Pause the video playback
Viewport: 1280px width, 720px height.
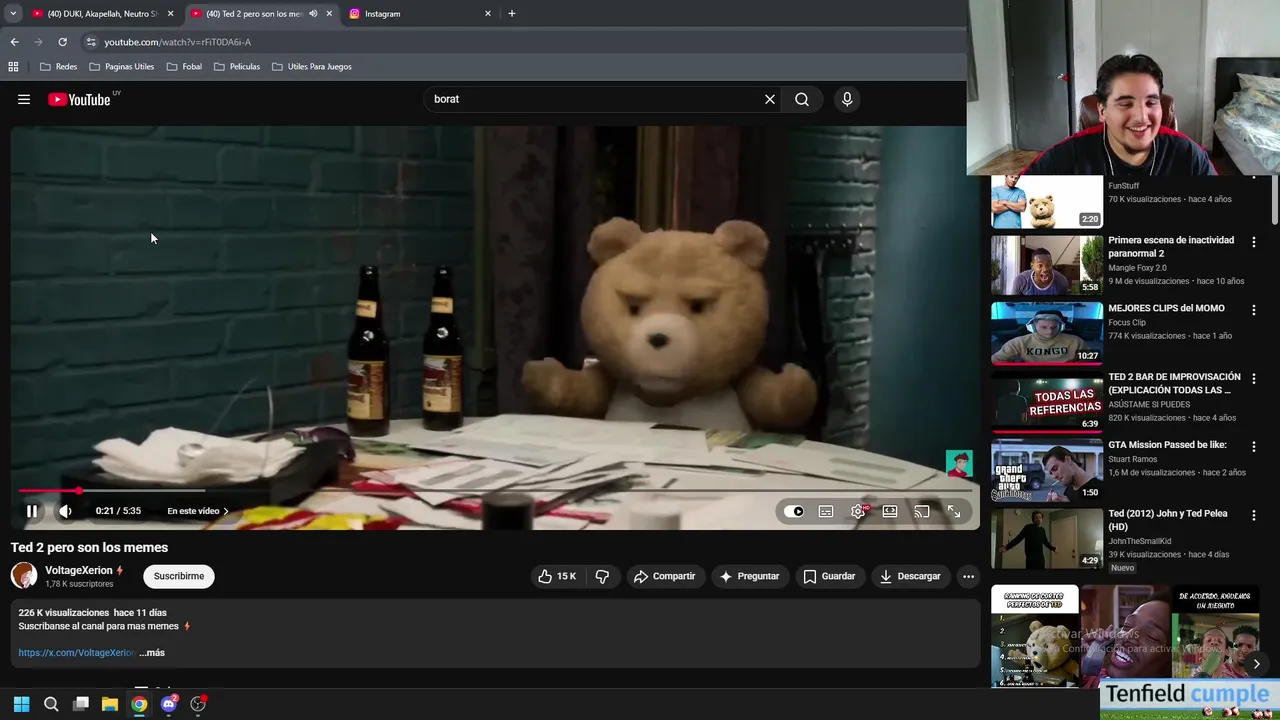32,511
